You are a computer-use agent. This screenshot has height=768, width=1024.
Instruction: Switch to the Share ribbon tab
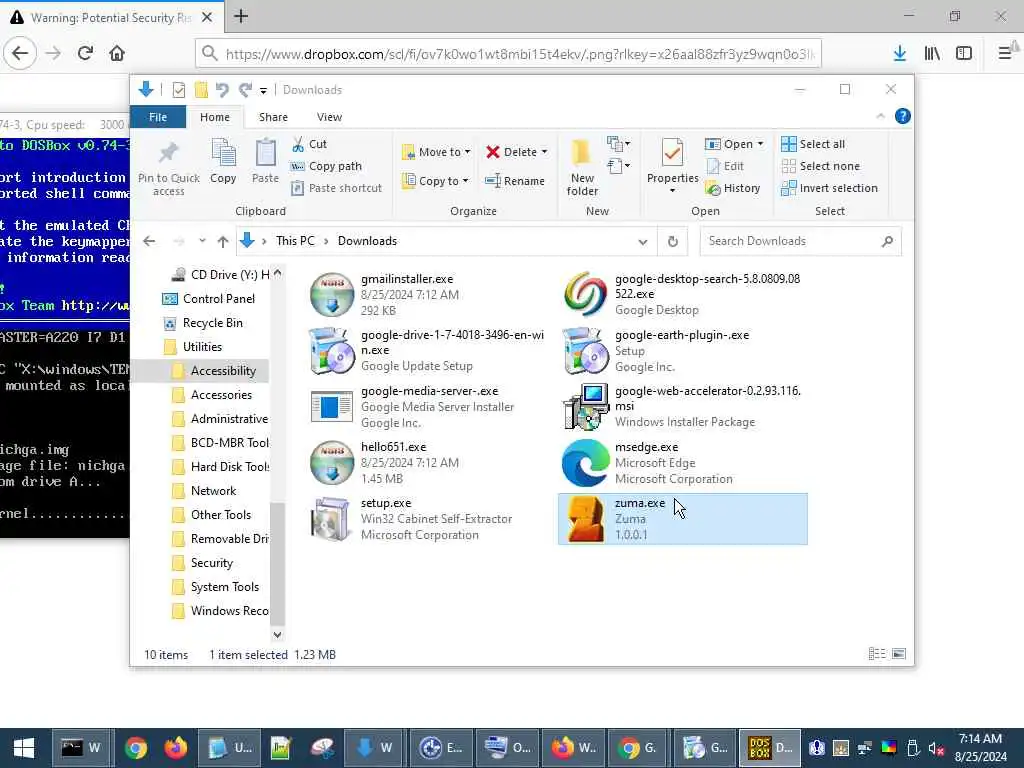pyautogui.click(x=273, y=117)
